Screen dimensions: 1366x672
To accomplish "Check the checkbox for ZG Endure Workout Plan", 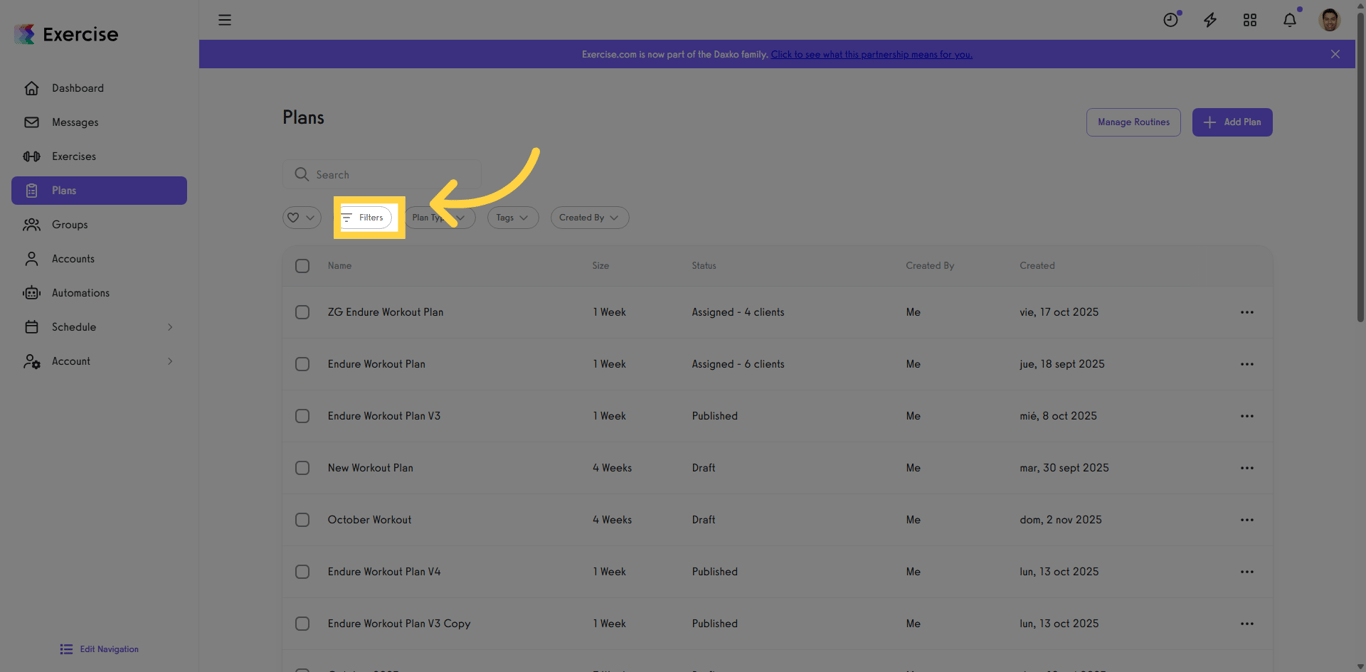I will coord(302,312).
